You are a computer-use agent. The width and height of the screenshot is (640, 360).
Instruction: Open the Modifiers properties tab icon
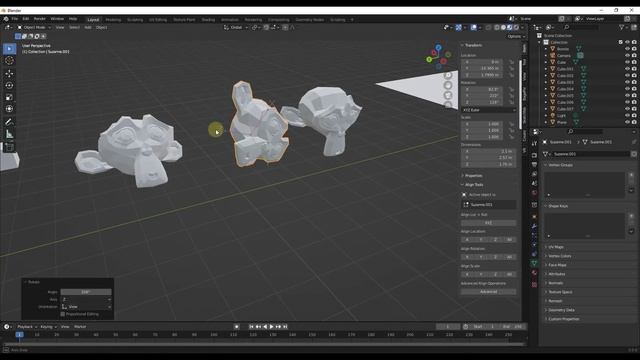[x=534, y=227]
